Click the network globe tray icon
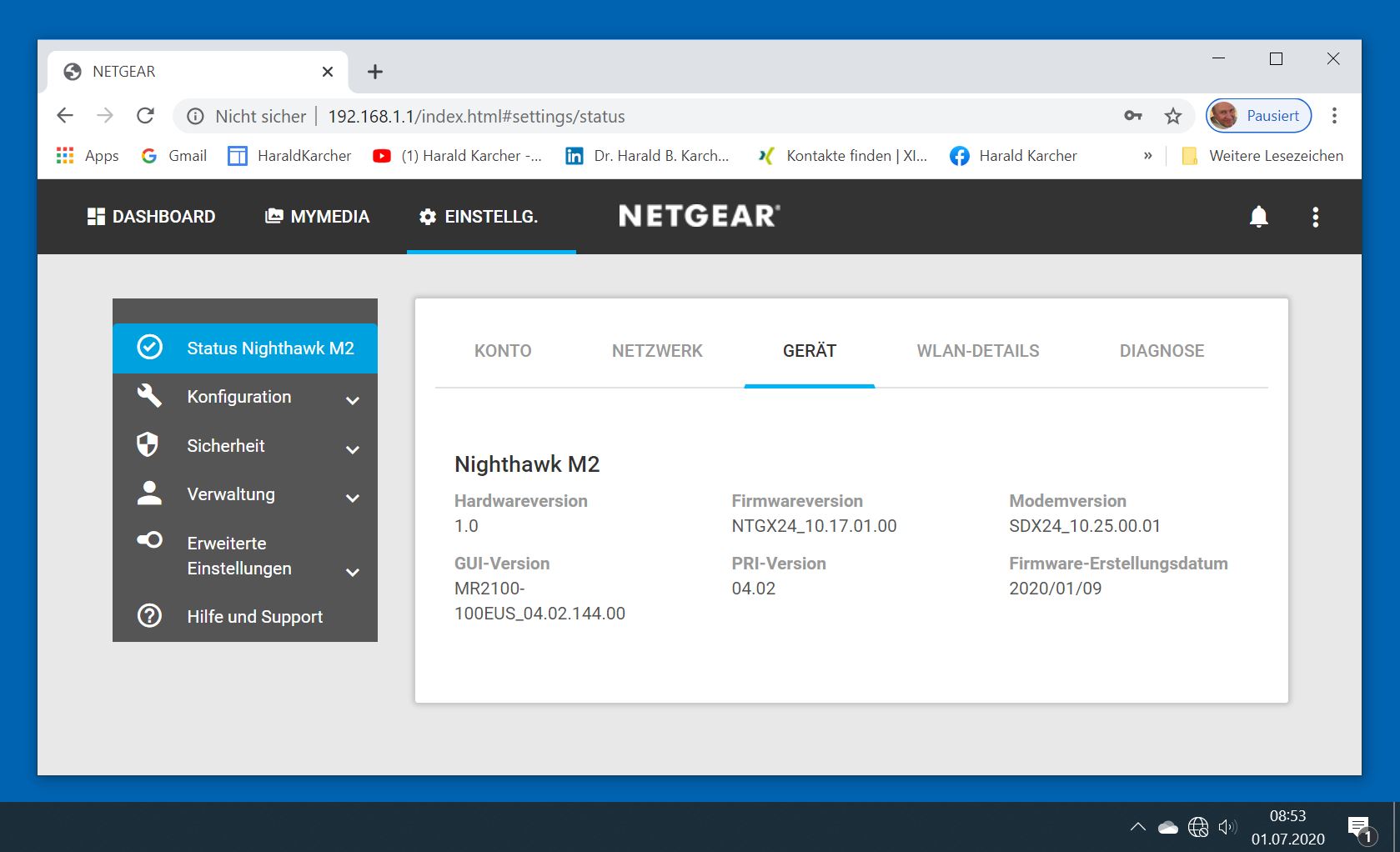 click(1197, 827)
